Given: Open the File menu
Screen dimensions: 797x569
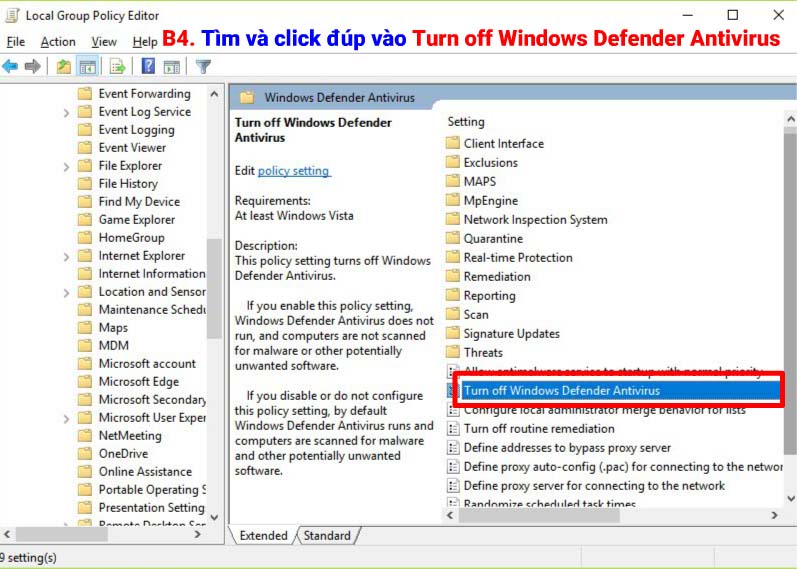Looking at the screenshot, I should coord(16,42).
